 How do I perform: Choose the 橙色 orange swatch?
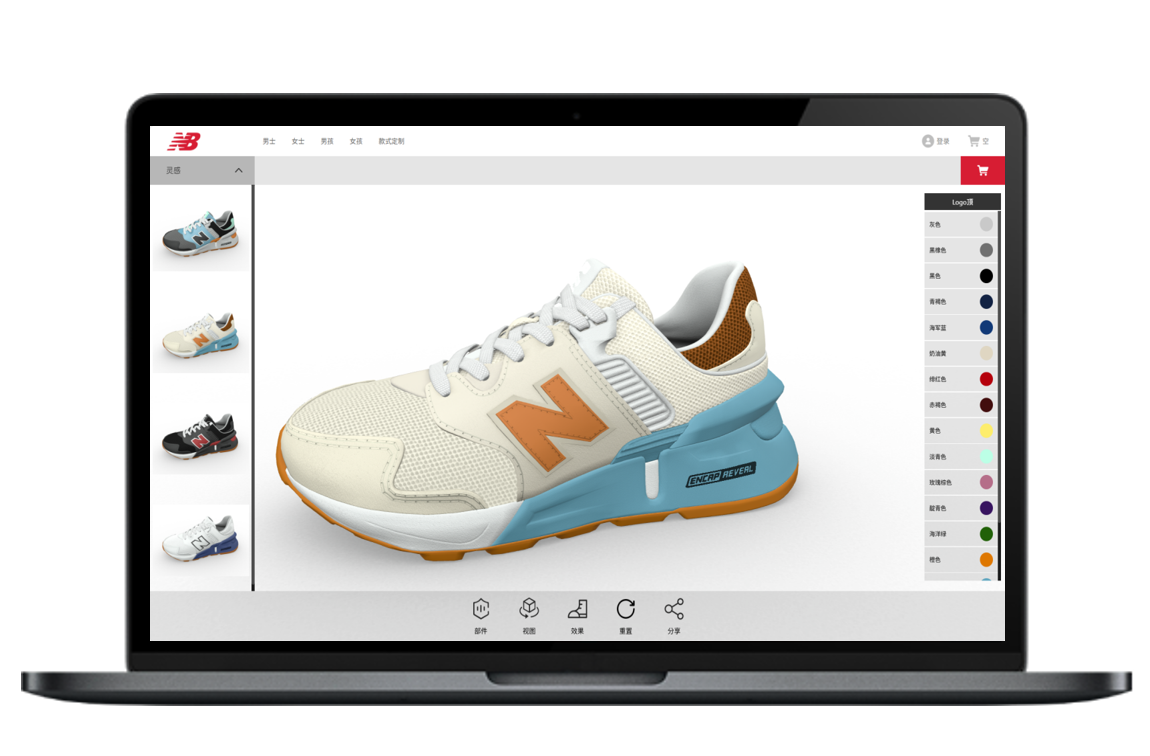pyautogui.click(x=986, y=559)
